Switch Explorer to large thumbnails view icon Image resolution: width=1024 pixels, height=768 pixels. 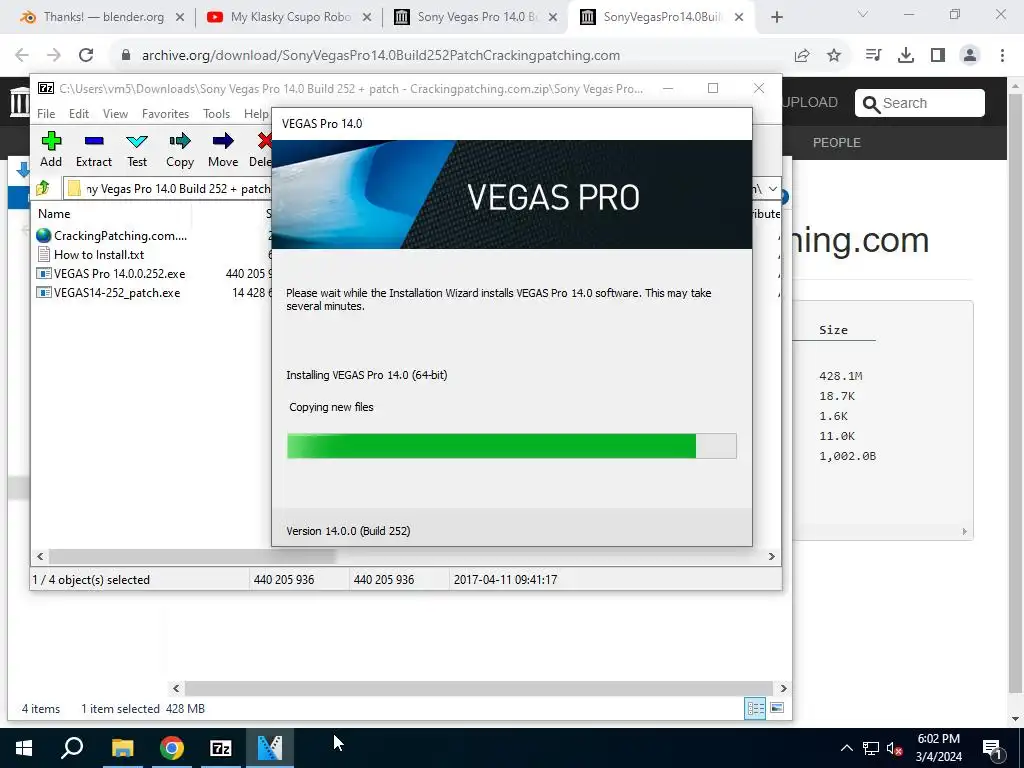click(777, 708)
